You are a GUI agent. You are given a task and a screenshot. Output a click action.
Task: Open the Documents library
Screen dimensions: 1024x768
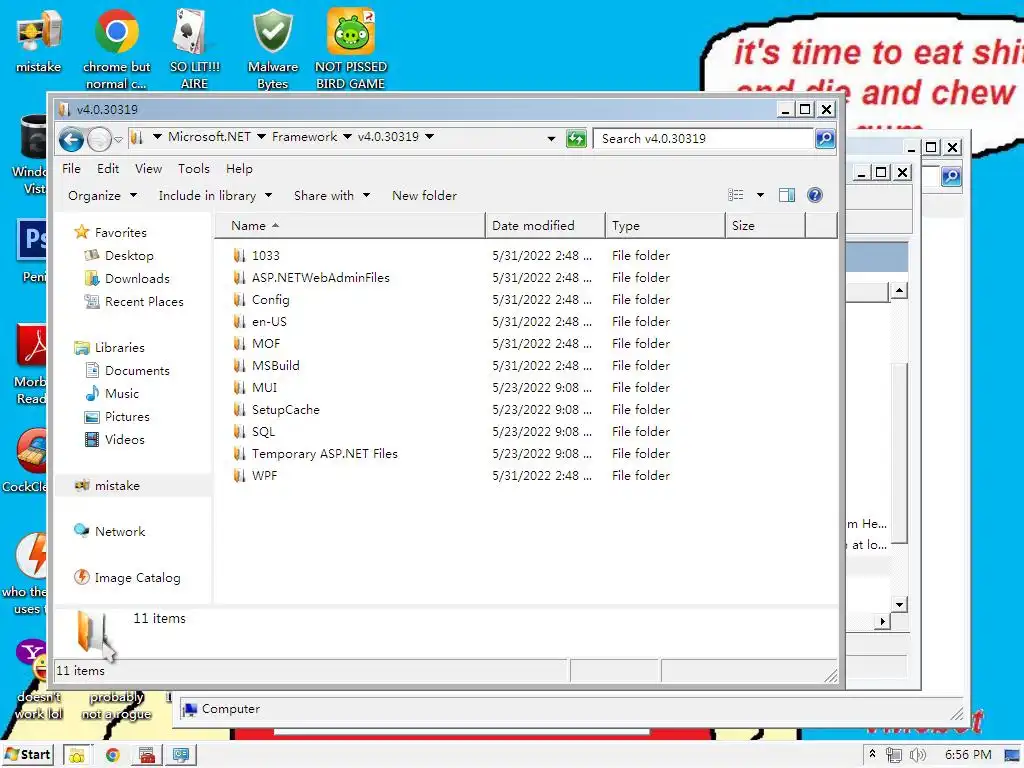[x=136, y=371]
